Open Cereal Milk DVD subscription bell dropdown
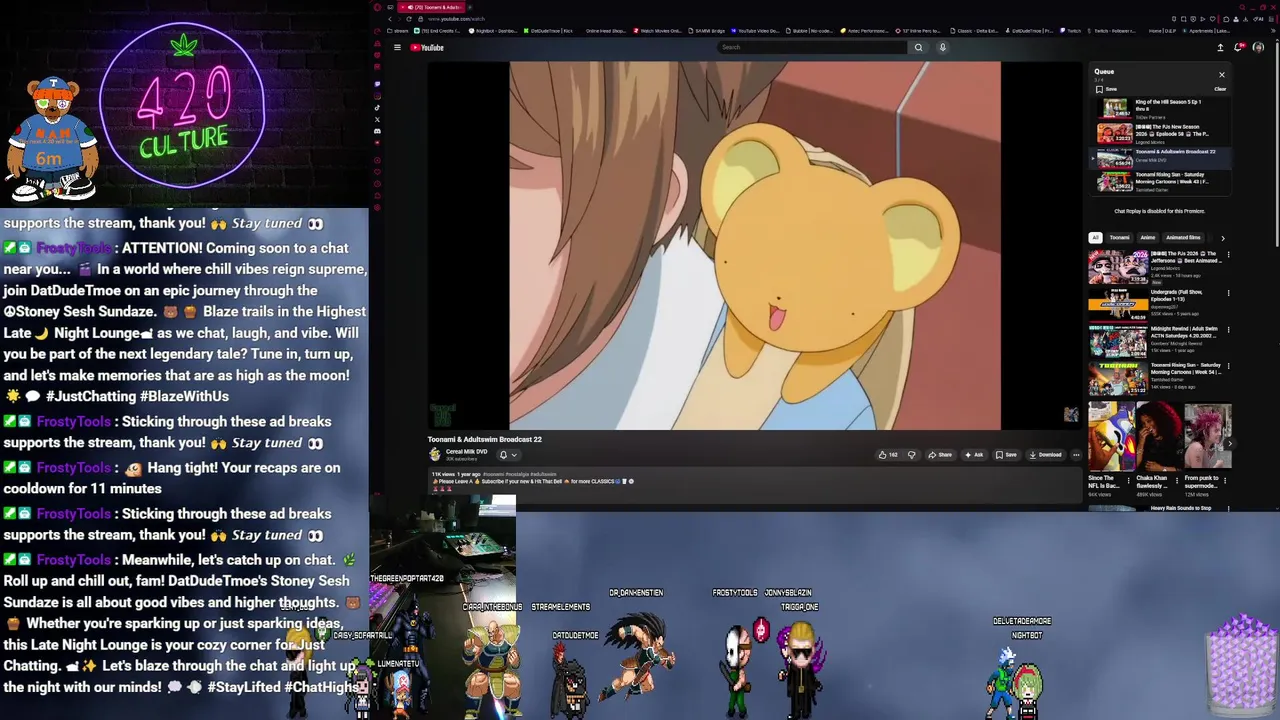Viewport: 1280px width, 720px height. pos(508,455)
